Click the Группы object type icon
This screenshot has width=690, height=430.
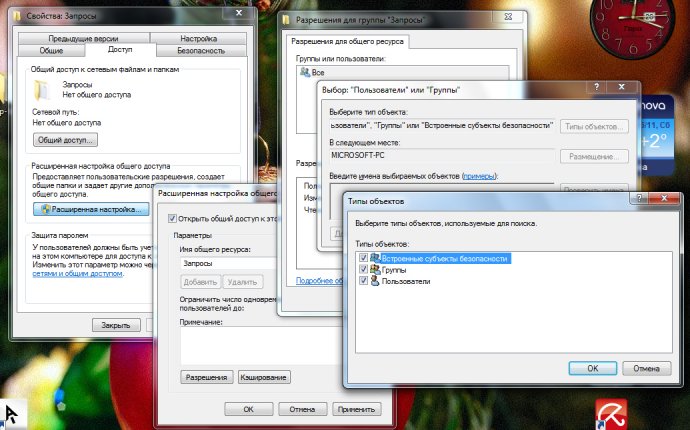(x=375, y=269)
